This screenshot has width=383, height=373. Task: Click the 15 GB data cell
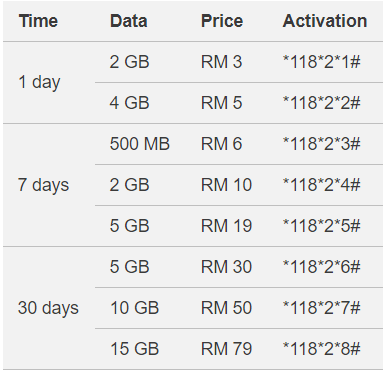click(135, 349)
